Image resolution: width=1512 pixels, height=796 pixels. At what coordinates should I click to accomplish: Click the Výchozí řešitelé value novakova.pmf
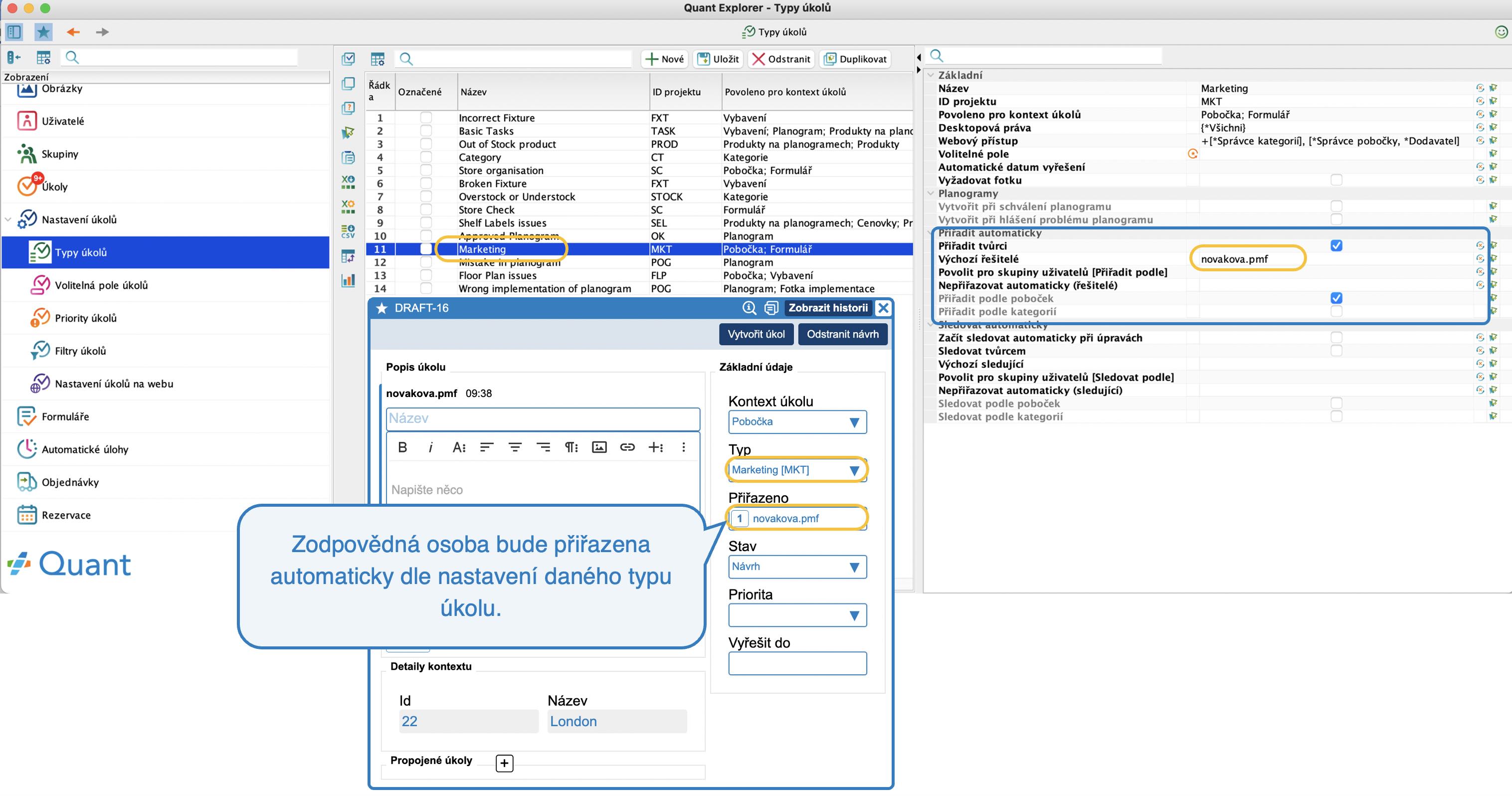[1234, 259]
